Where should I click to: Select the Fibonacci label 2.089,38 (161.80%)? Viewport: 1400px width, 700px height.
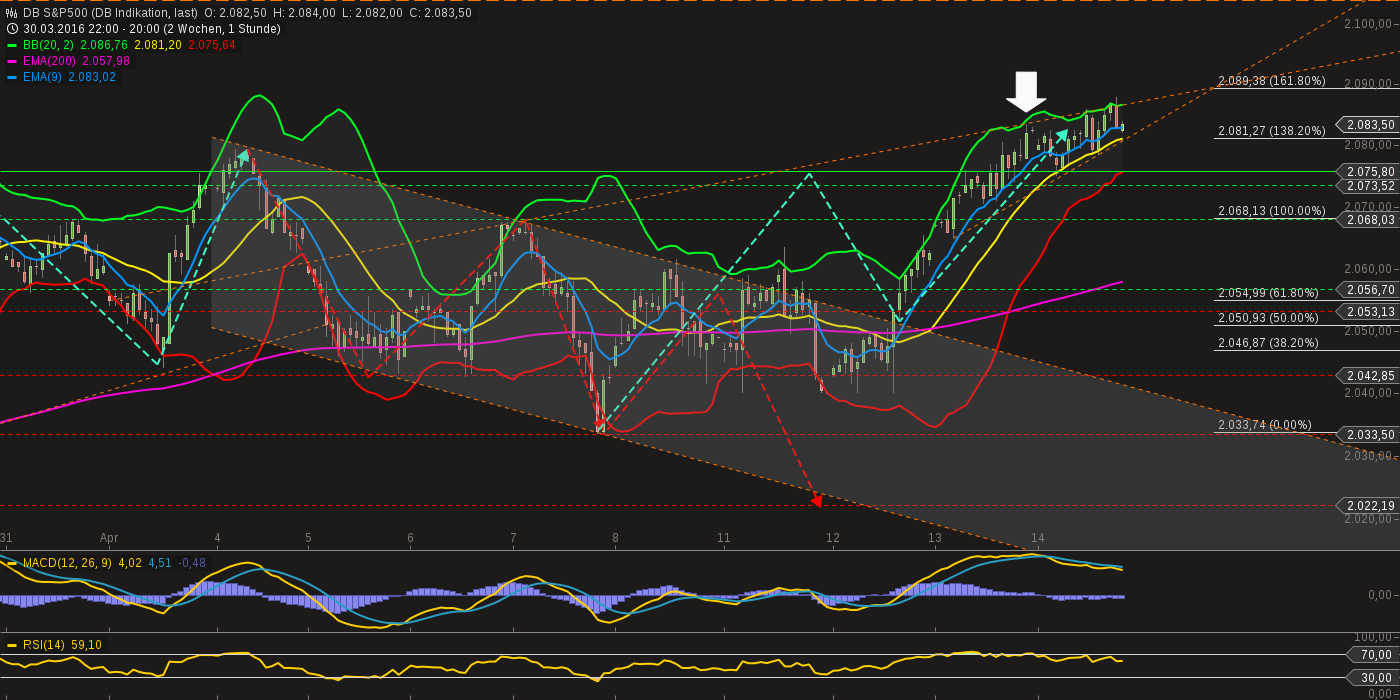[1271, 81]
